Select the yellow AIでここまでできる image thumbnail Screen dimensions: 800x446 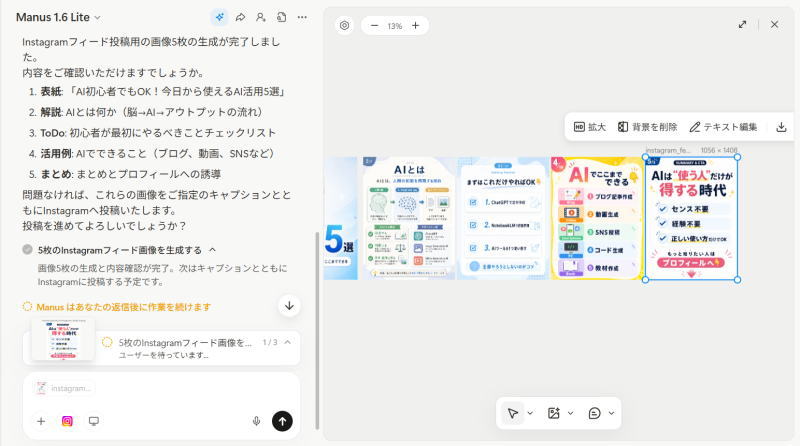click(596, 217)
